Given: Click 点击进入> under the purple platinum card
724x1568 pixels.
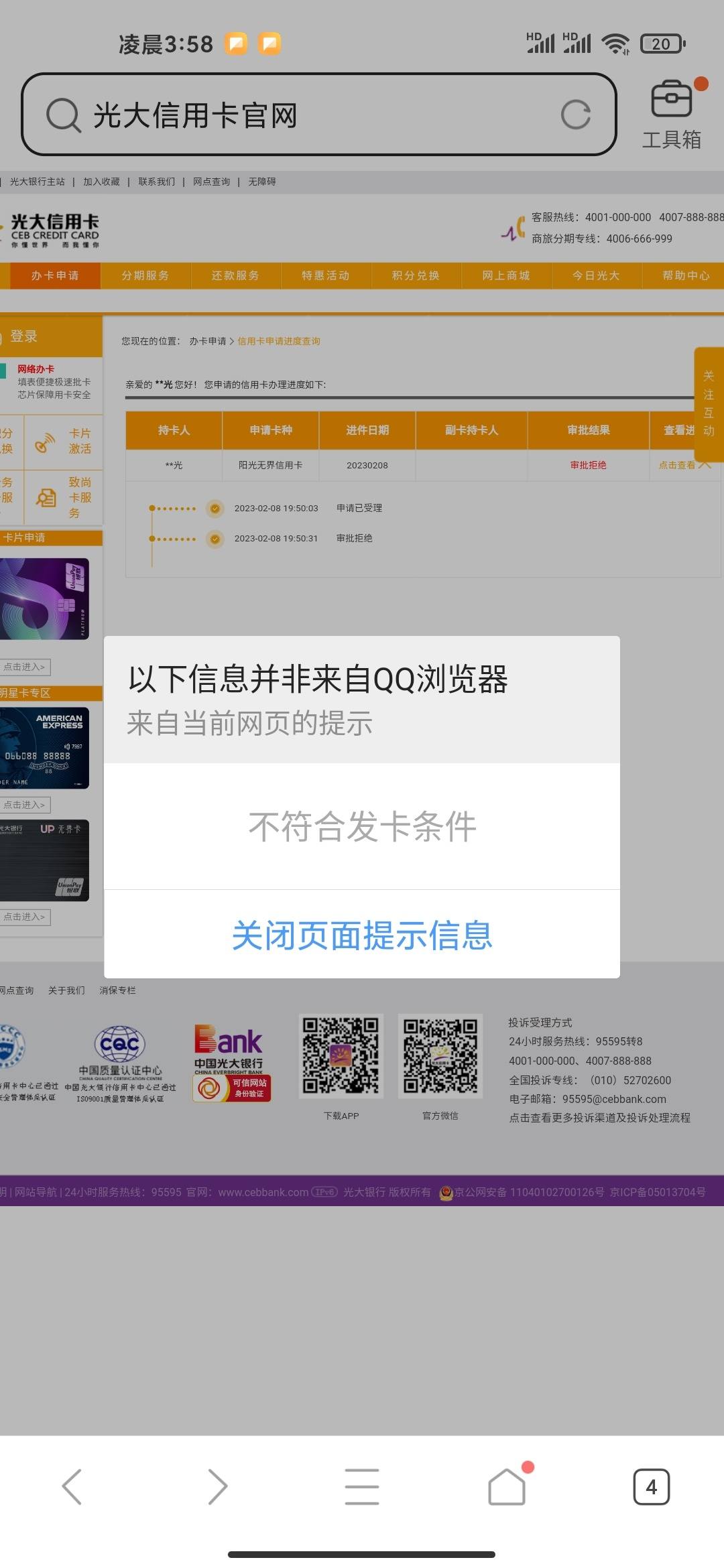Looking at the screenshot, I should tap(25, 667).
